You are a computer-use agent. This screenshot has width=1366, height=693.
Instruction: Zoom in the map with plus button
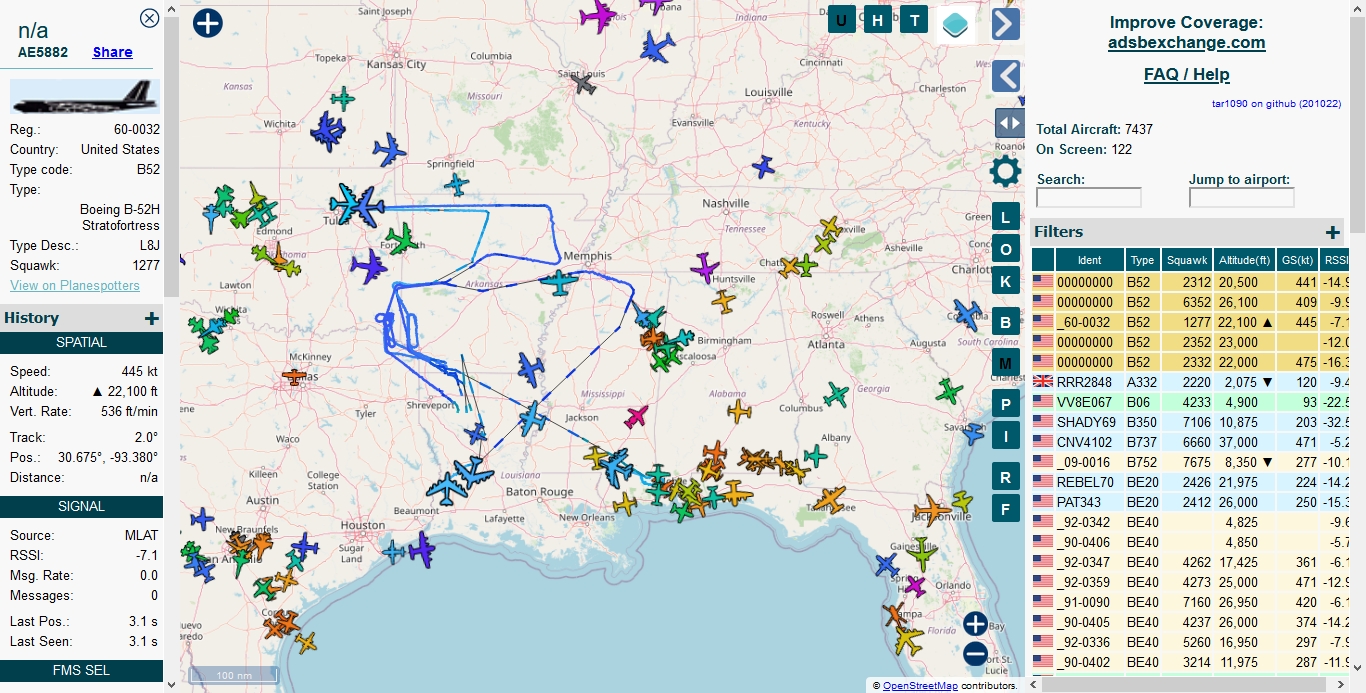click(975, 624)
